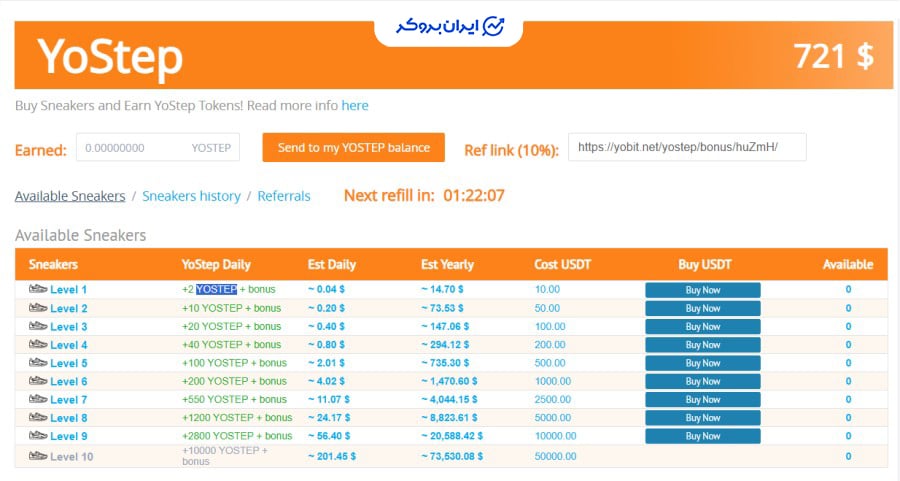Click the 721 $ balance in banner

click(x=834, y=56)
